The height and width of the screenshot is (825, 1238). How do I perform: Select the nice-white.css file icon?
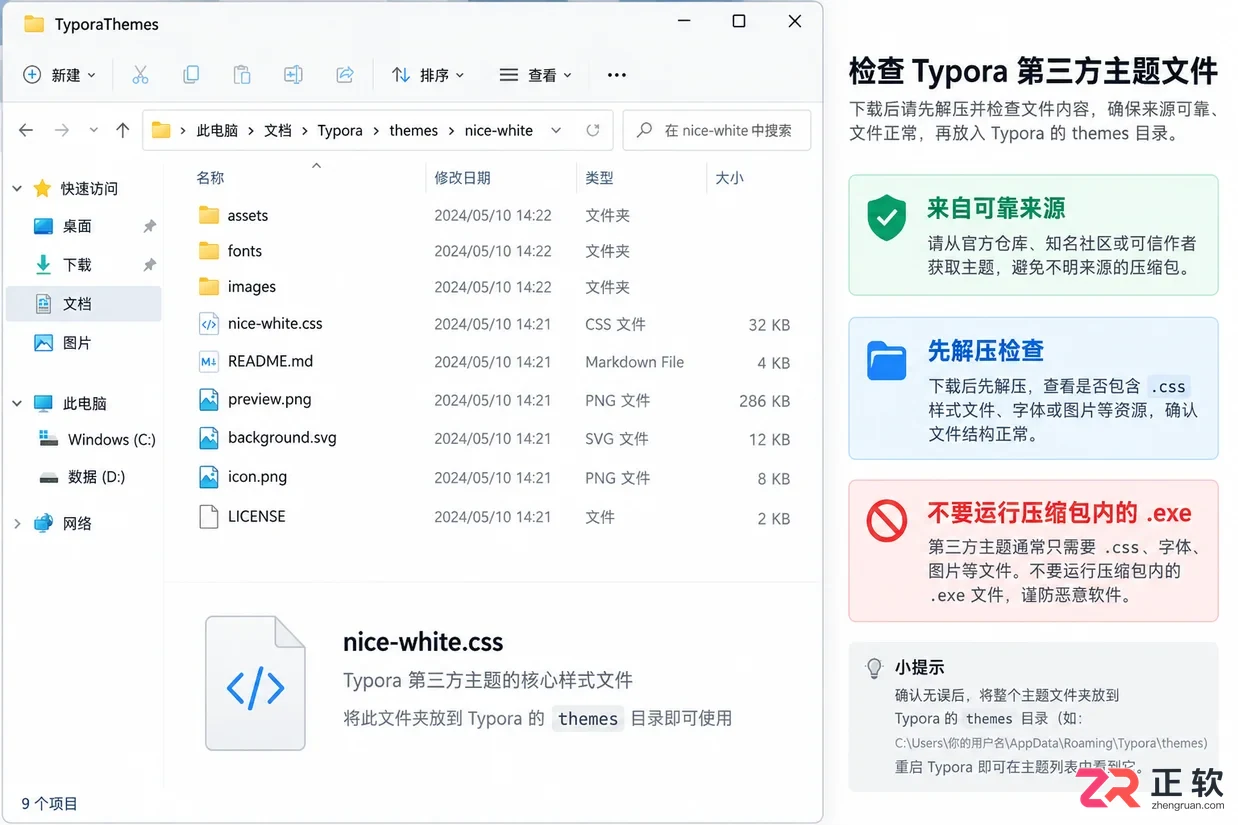(208, 324)
